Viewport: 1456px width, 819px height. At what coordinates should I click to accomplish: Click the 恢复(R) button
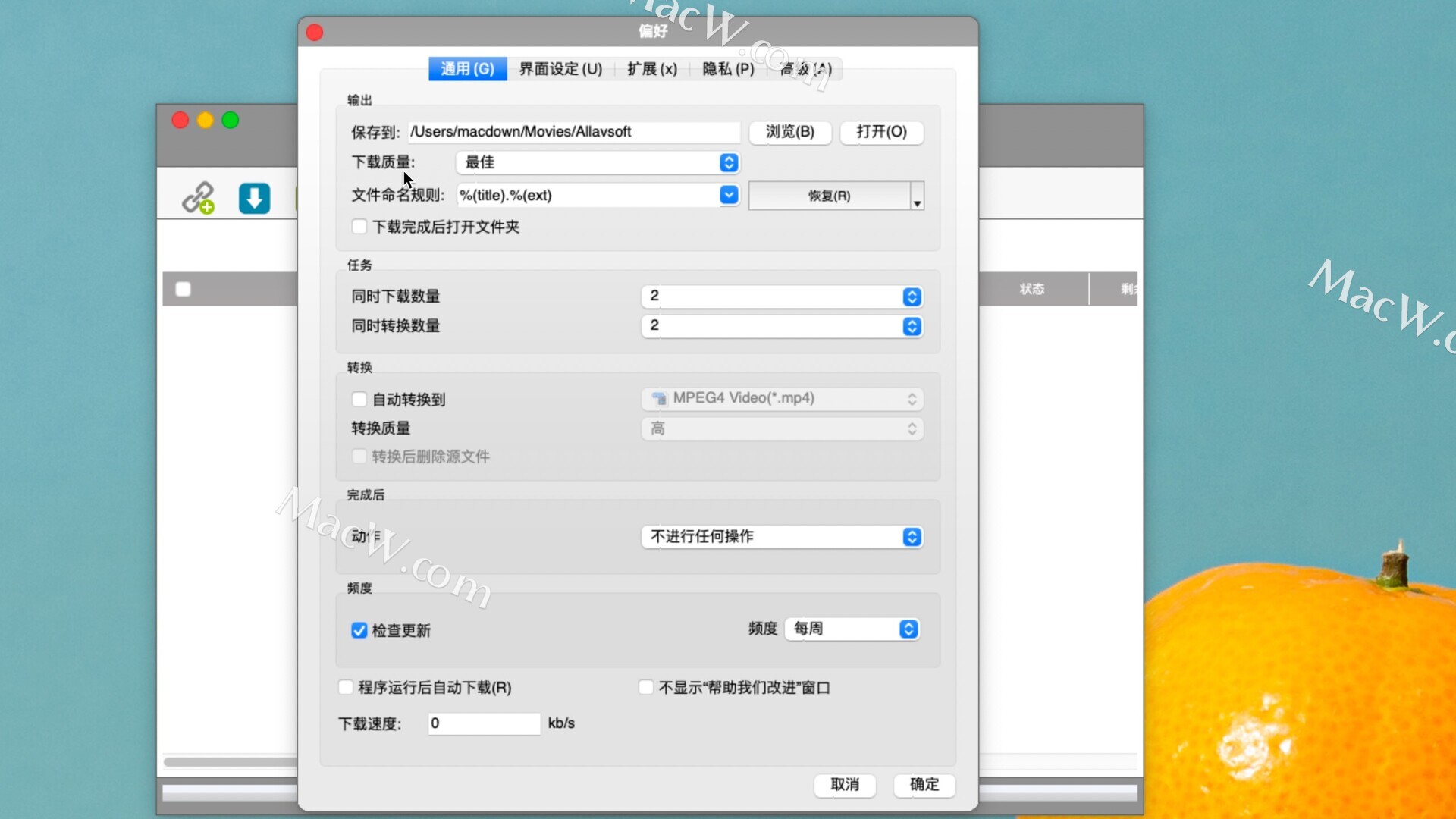[829, 196]
